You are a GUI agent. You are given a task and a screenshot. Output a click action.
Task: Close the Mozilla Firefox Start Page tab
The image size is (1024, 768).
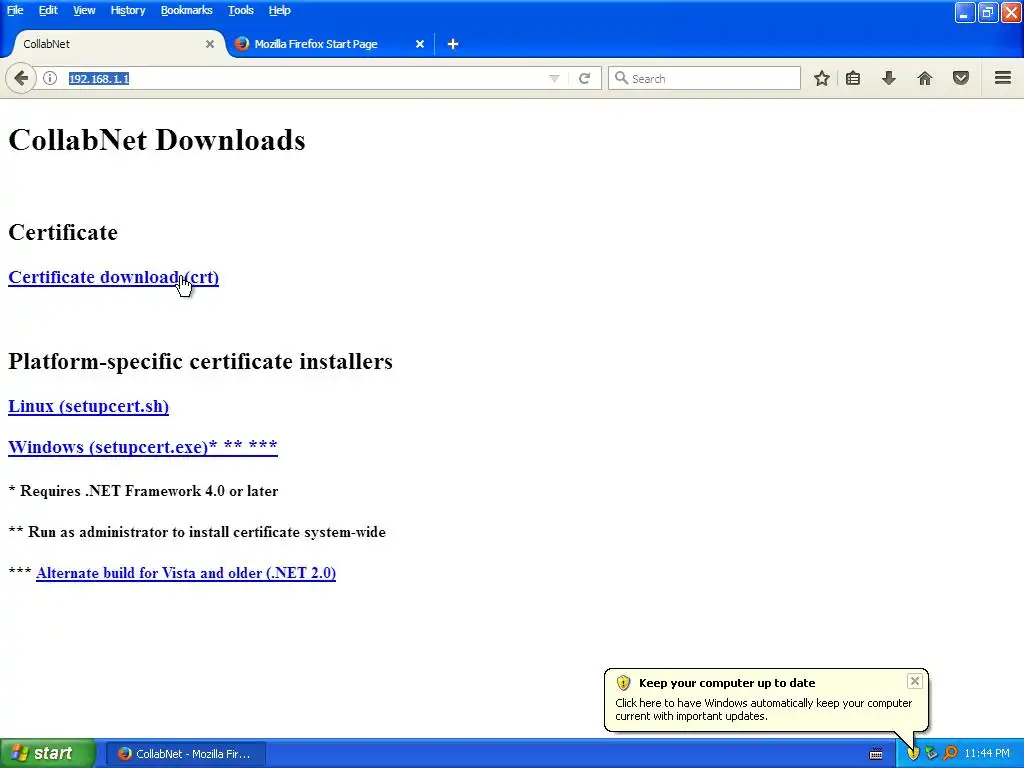pos(420,44)
